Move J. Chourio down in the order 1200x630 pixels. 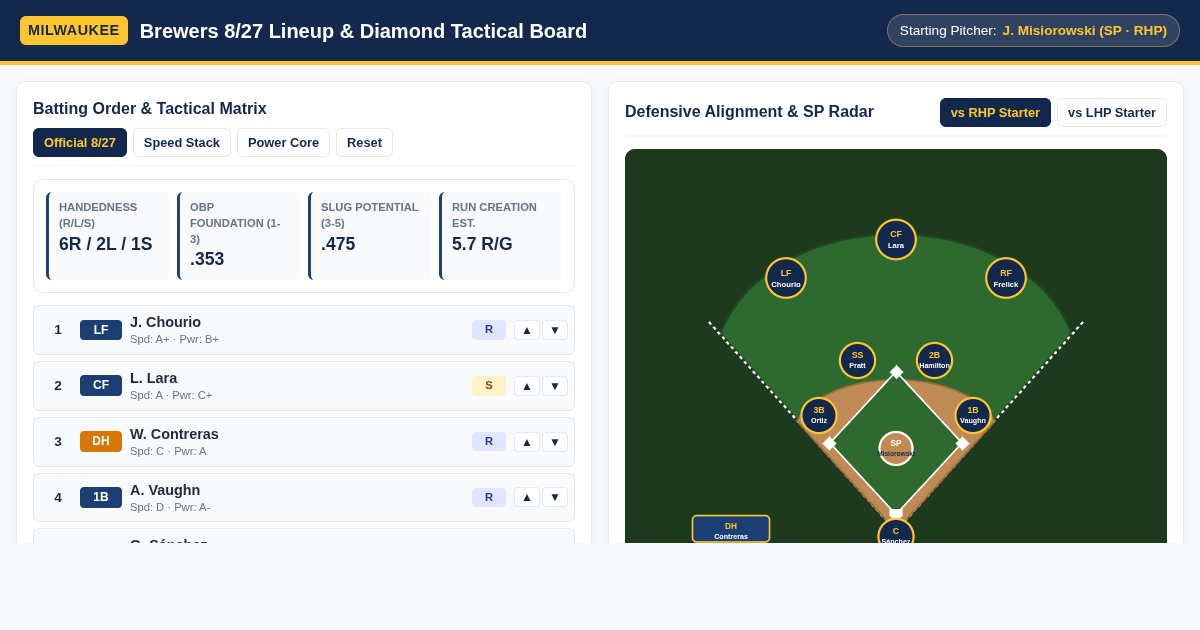coord(555,330)
